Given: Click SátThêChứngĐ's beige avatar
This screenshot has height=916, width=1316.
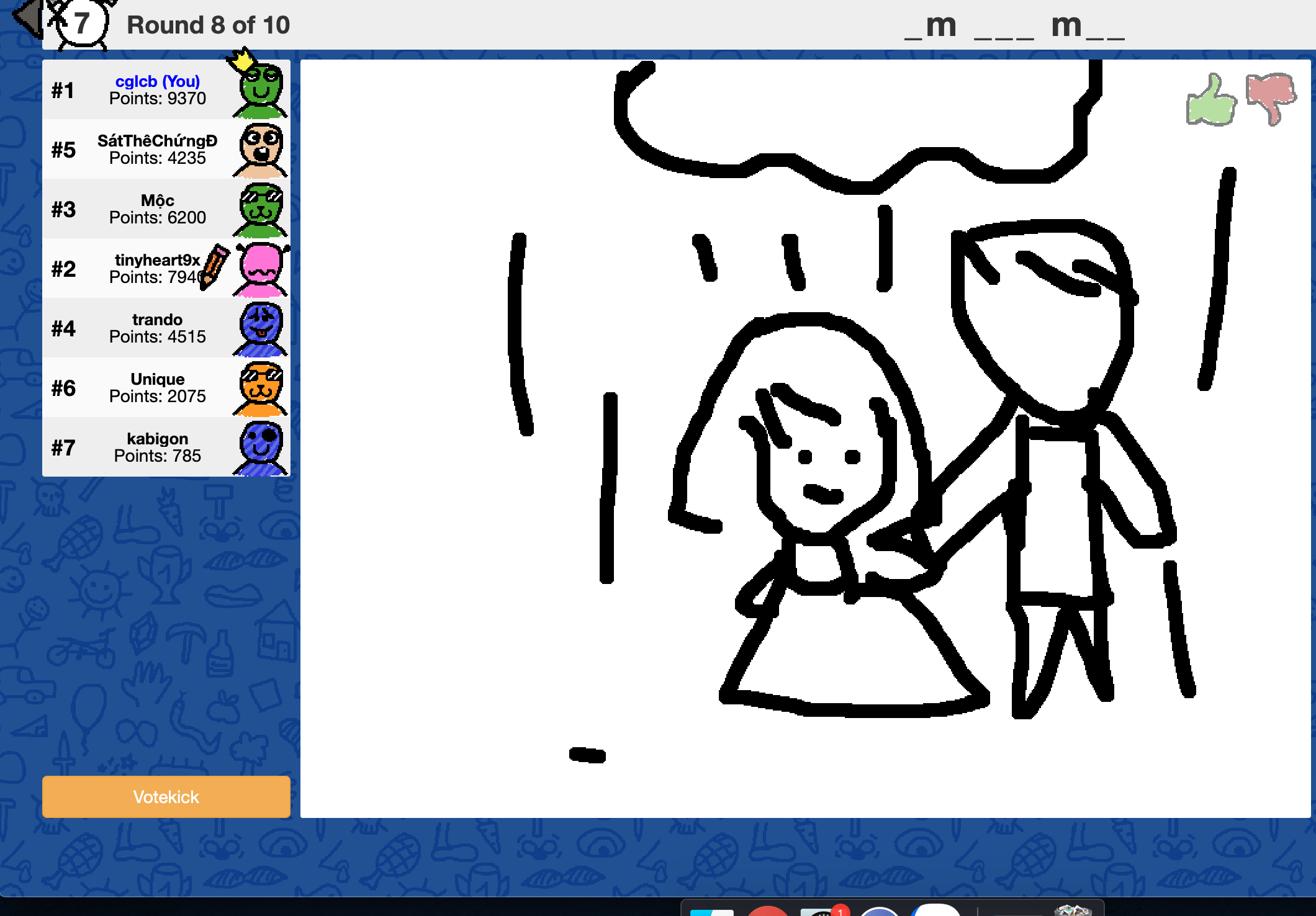Looking at the screenshot, I should click(x=261, y=150).
